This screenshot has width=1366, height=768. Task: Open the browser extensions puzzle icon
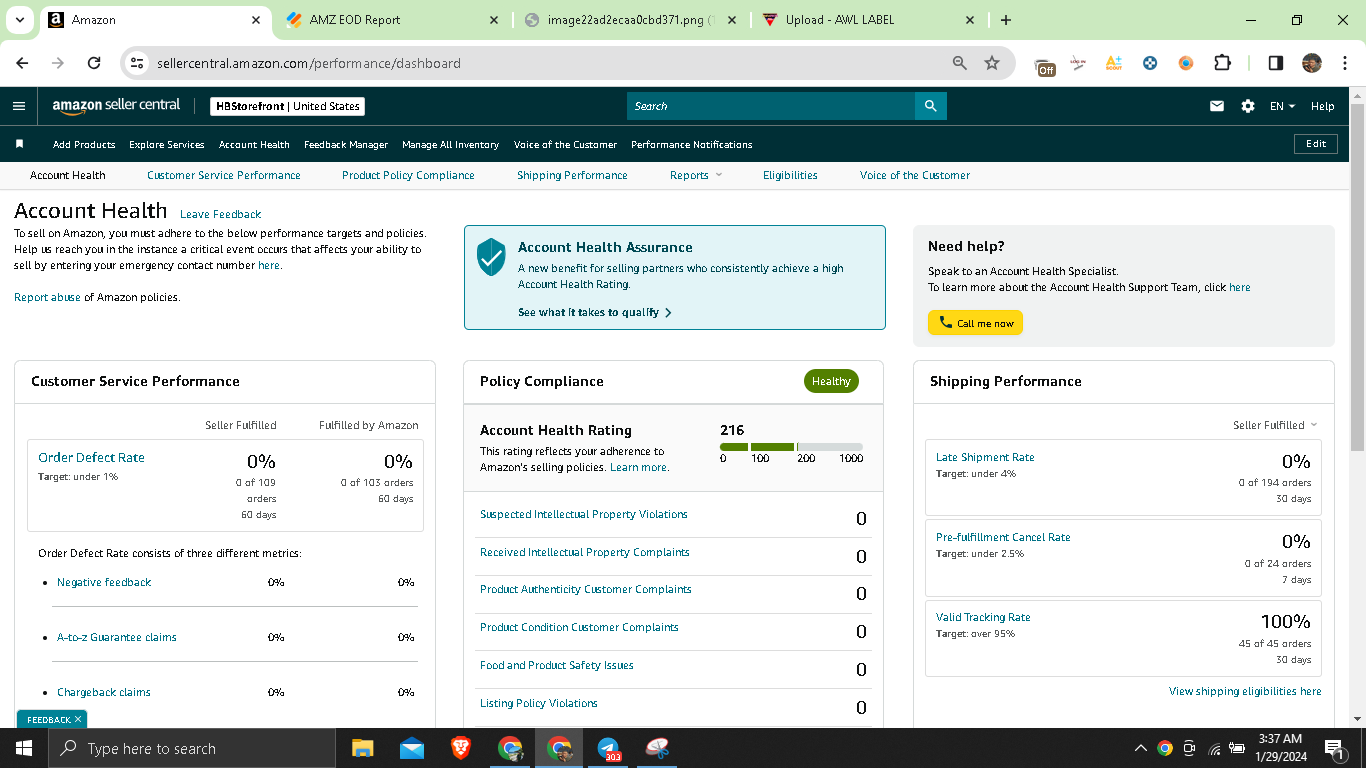[1222, 63]
